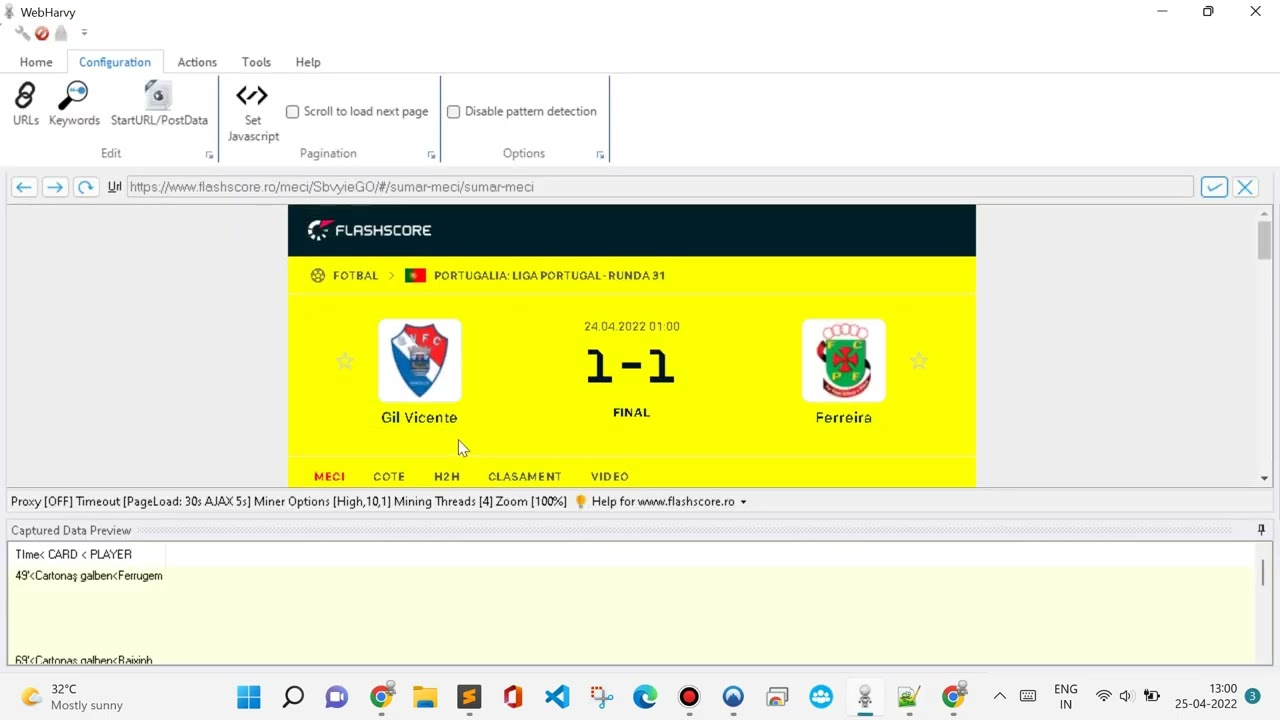Show hidden system tray icons
The image size is (1280, 720).
point(999,697)
